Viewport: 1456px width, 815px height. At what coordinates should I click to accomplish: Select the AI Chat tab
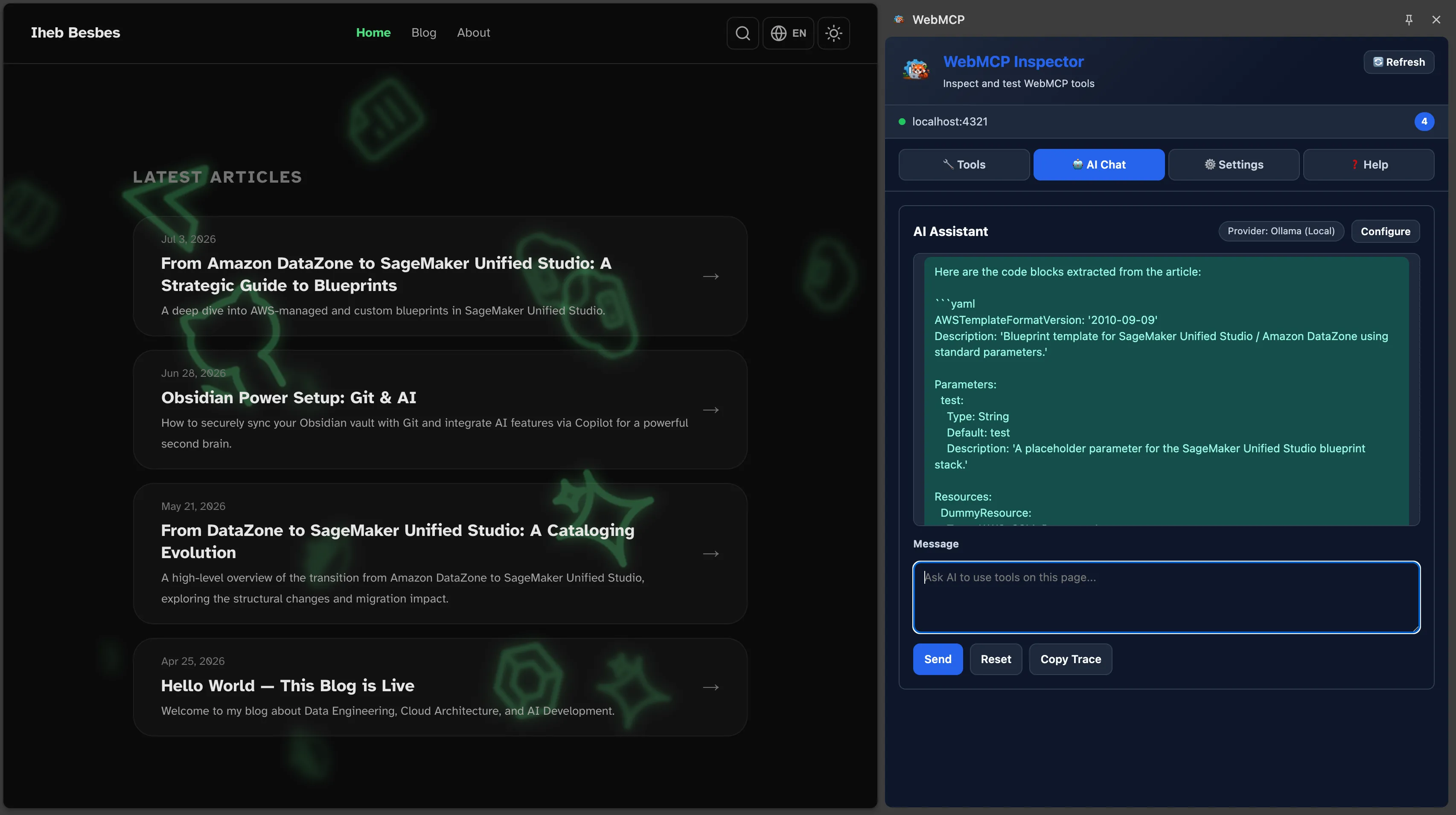click(x=1098, y=164)
